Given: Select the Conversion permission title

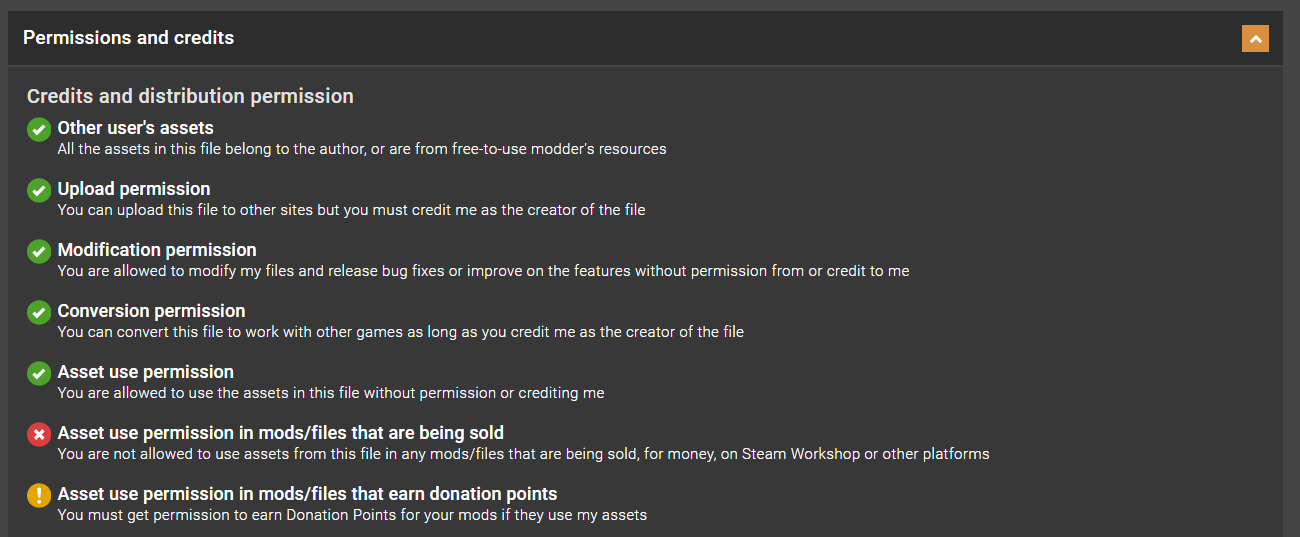Looking at the screenshot, I should pyautogui.click(x=151, y=311).
